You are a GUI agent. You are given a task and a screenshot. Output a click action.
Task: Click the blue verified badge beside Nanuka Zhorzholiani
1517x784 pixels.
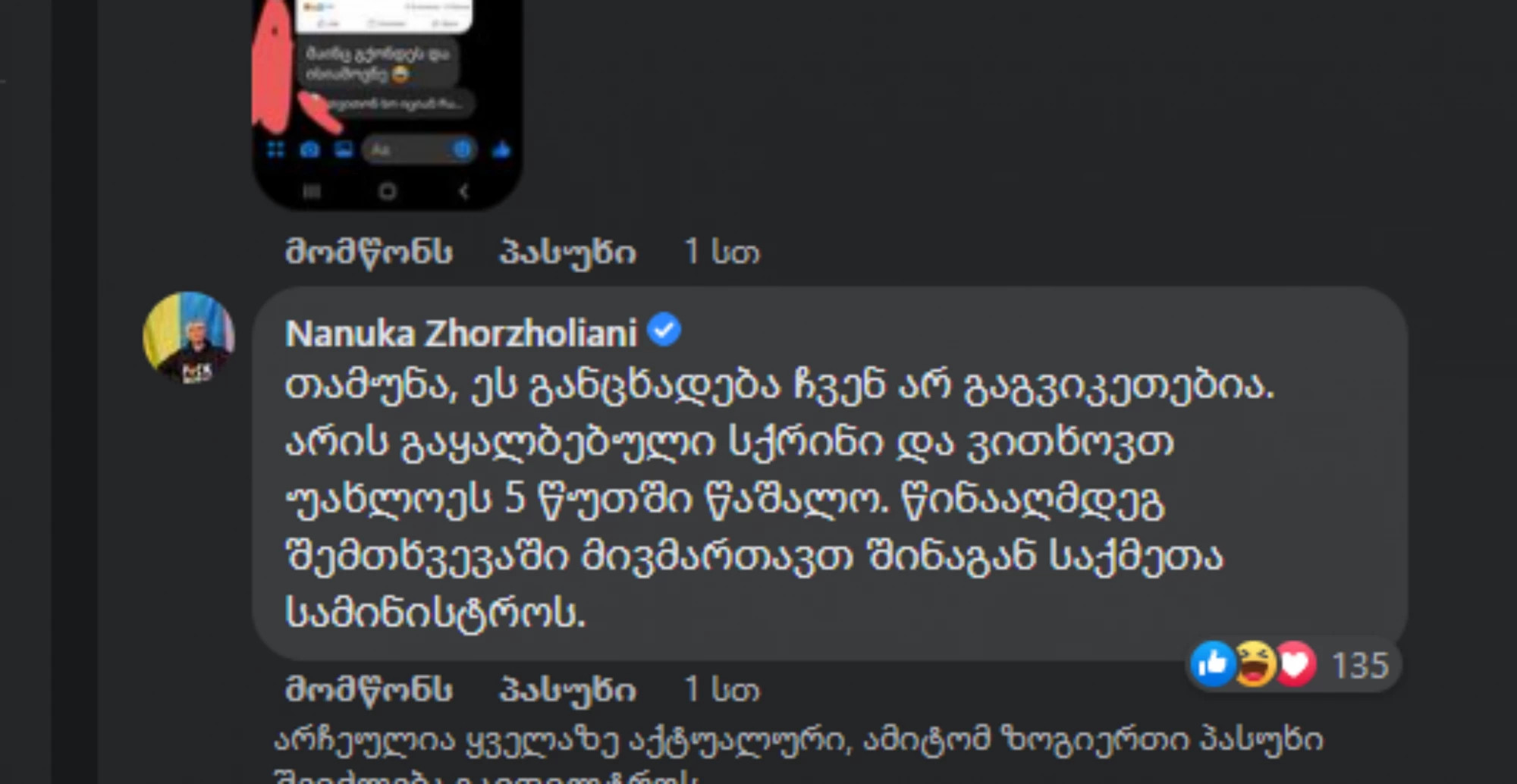[664, 331]
